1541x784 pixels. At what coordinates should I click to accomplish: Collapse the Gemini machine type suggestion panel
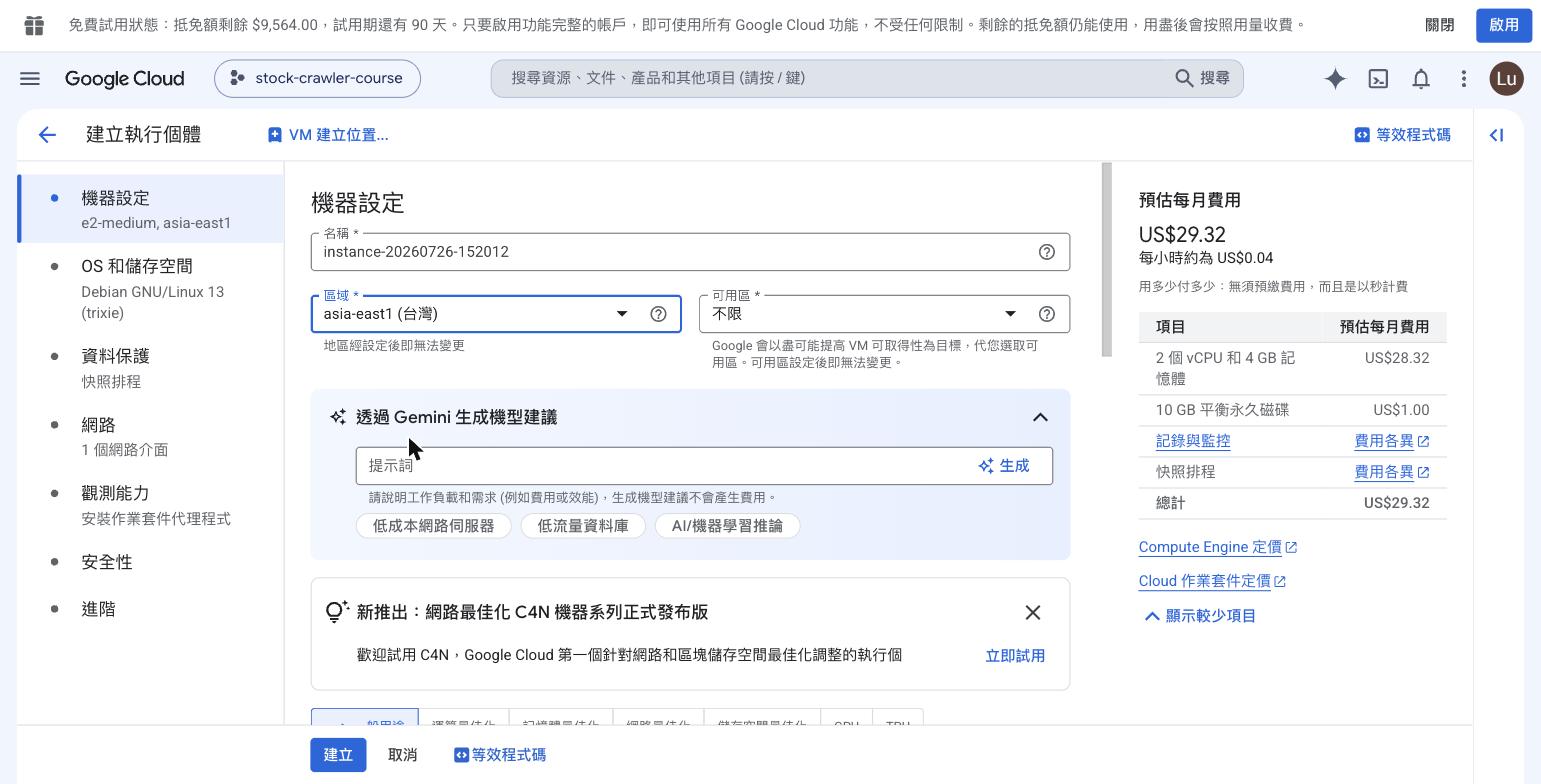(x=1040, y=417)
